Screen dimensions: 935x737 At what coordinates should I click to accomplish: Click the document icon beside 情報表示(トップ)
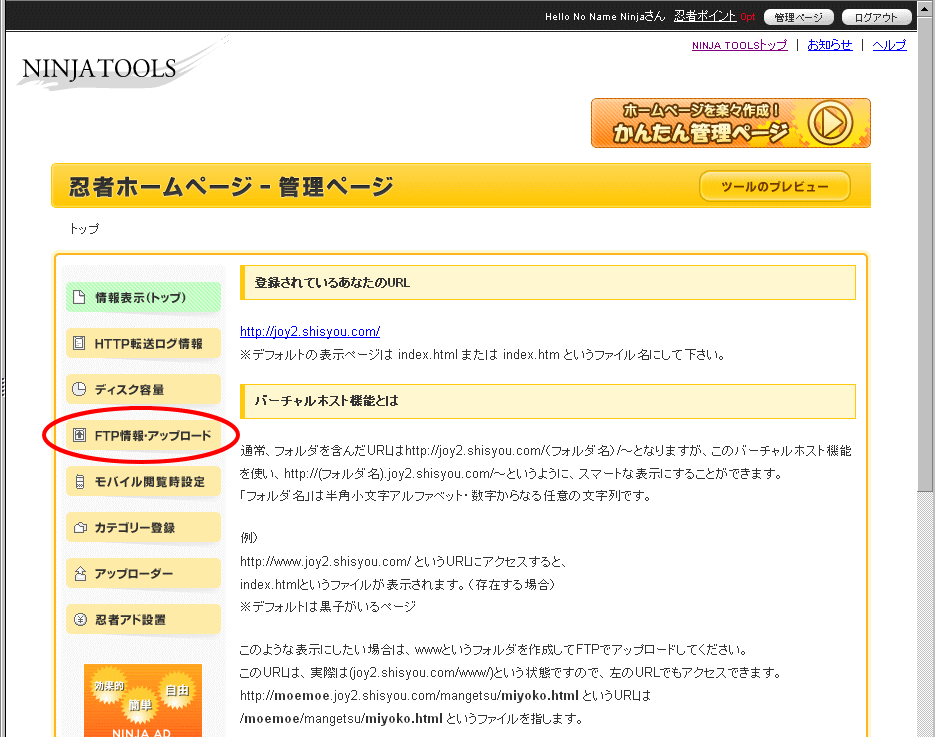[79, 297]
